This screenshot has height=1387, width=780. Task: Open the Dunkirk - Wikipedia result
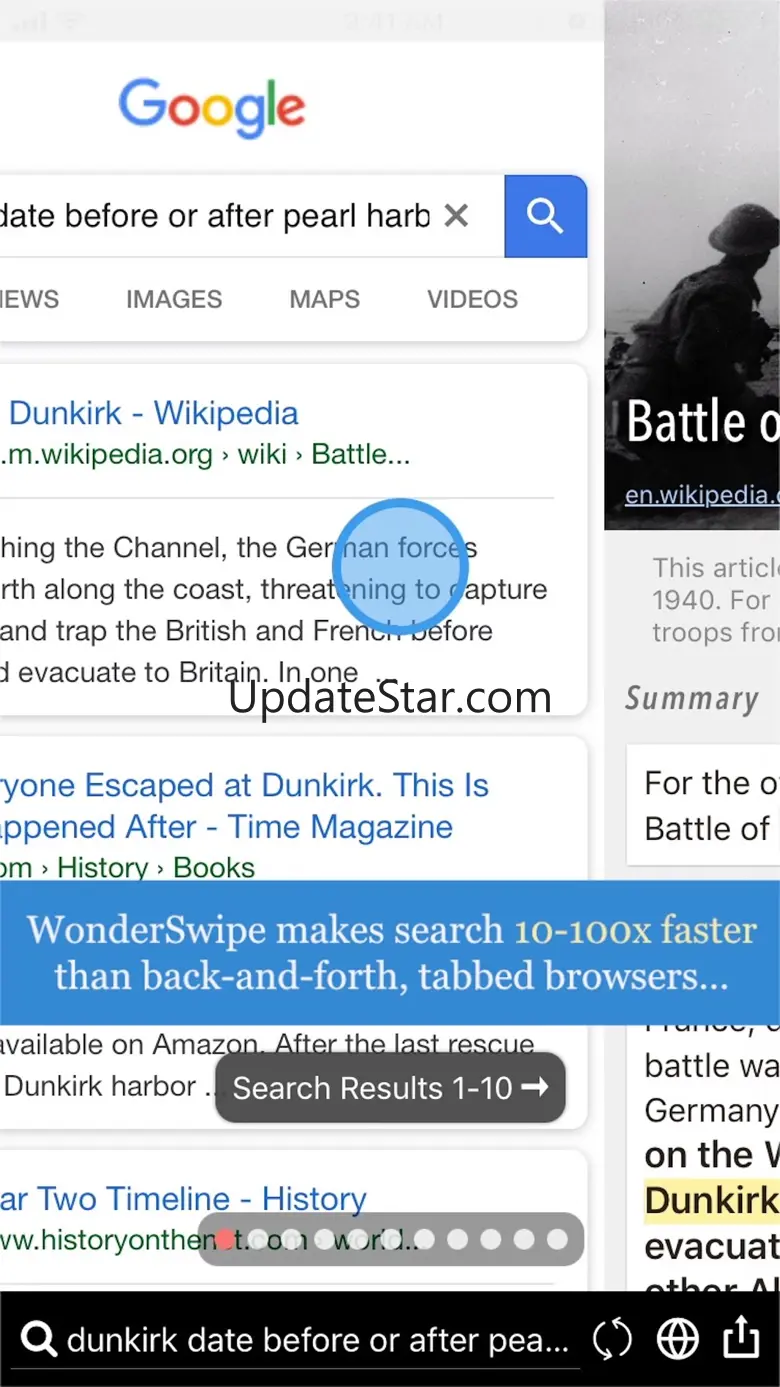click(x=152, y=413)
